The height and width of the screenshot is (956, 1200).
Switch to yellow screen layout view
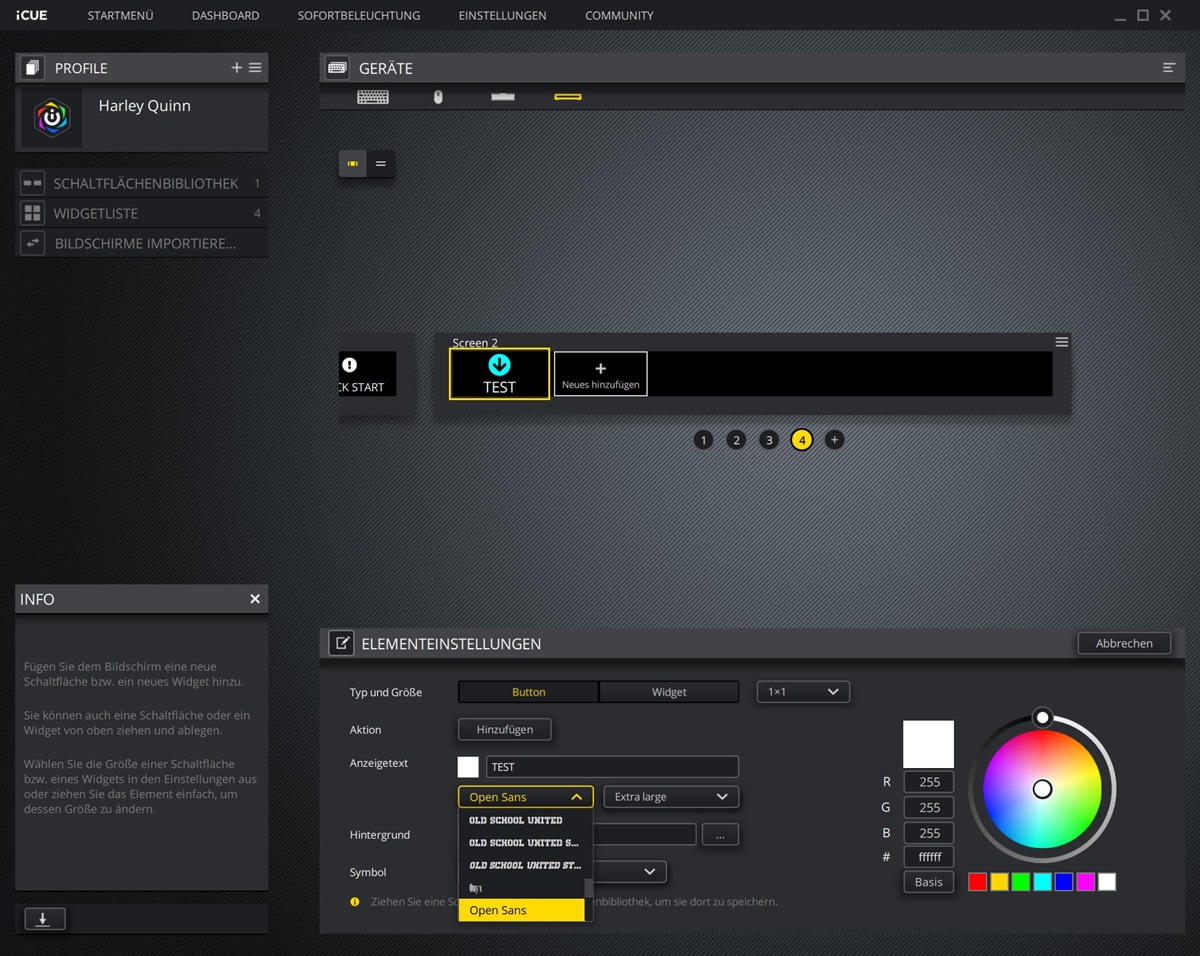[353, 163]
